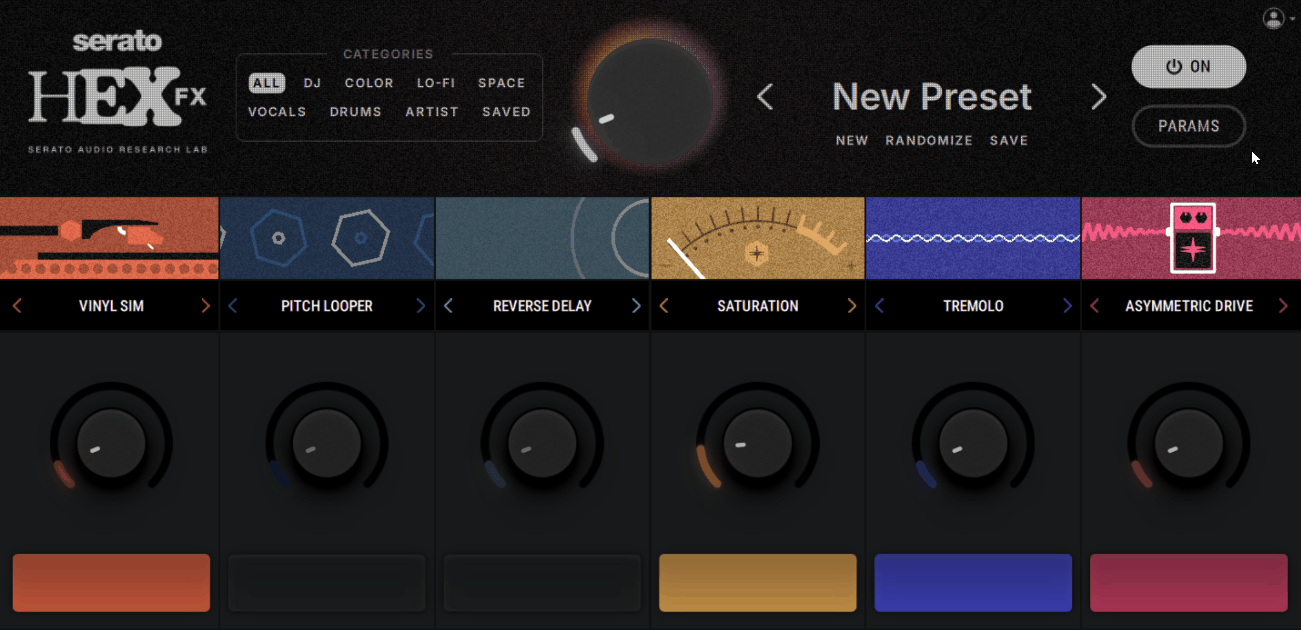Image resolution: width=1301 pixels, height=630 pixels.
Task: Click the New Preset name field
Action: [x=932, y=97]
